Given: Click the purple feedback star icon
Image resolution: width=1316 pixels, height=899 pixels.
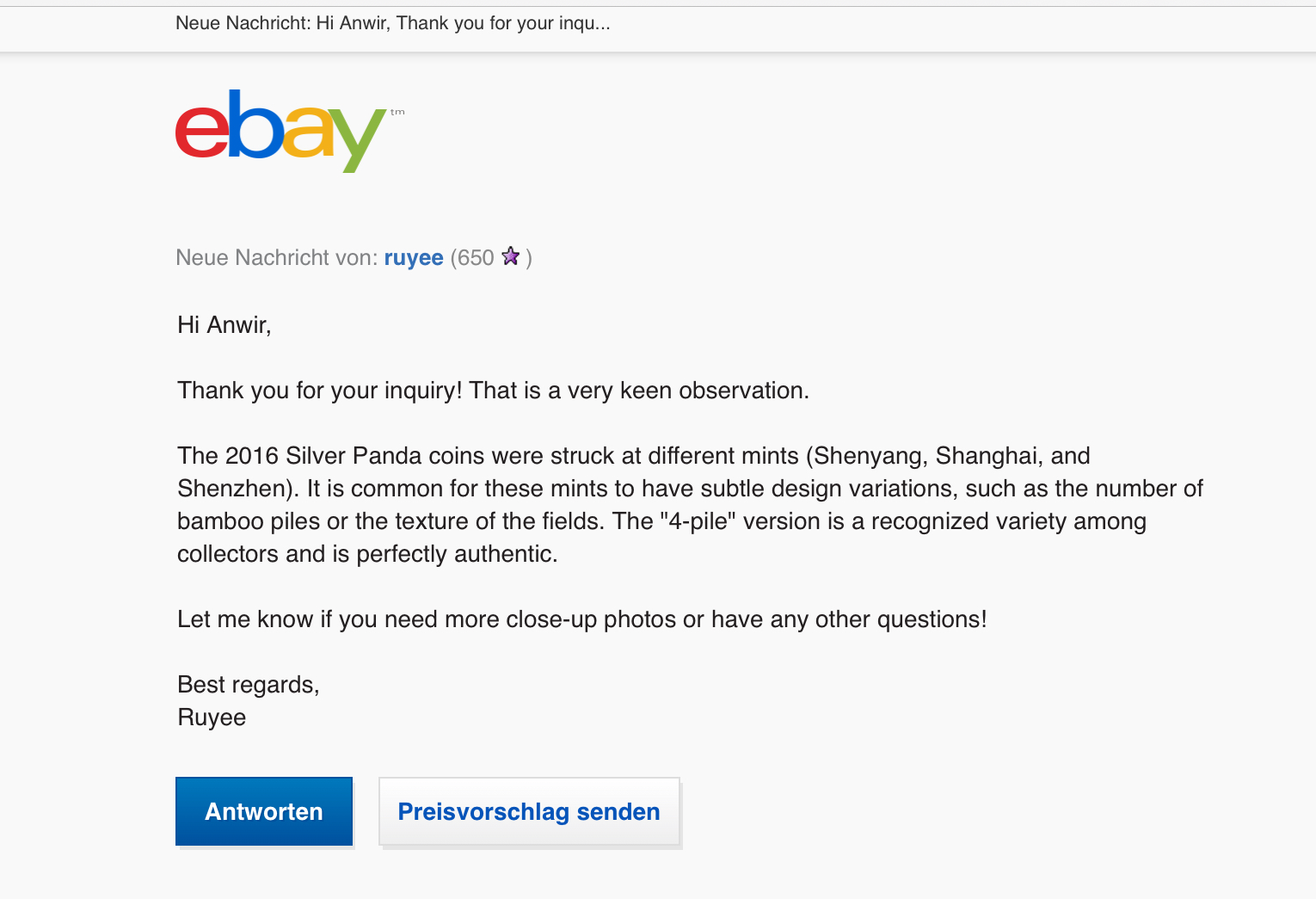Looking at the screenshot, I should (x=511, y=256).
